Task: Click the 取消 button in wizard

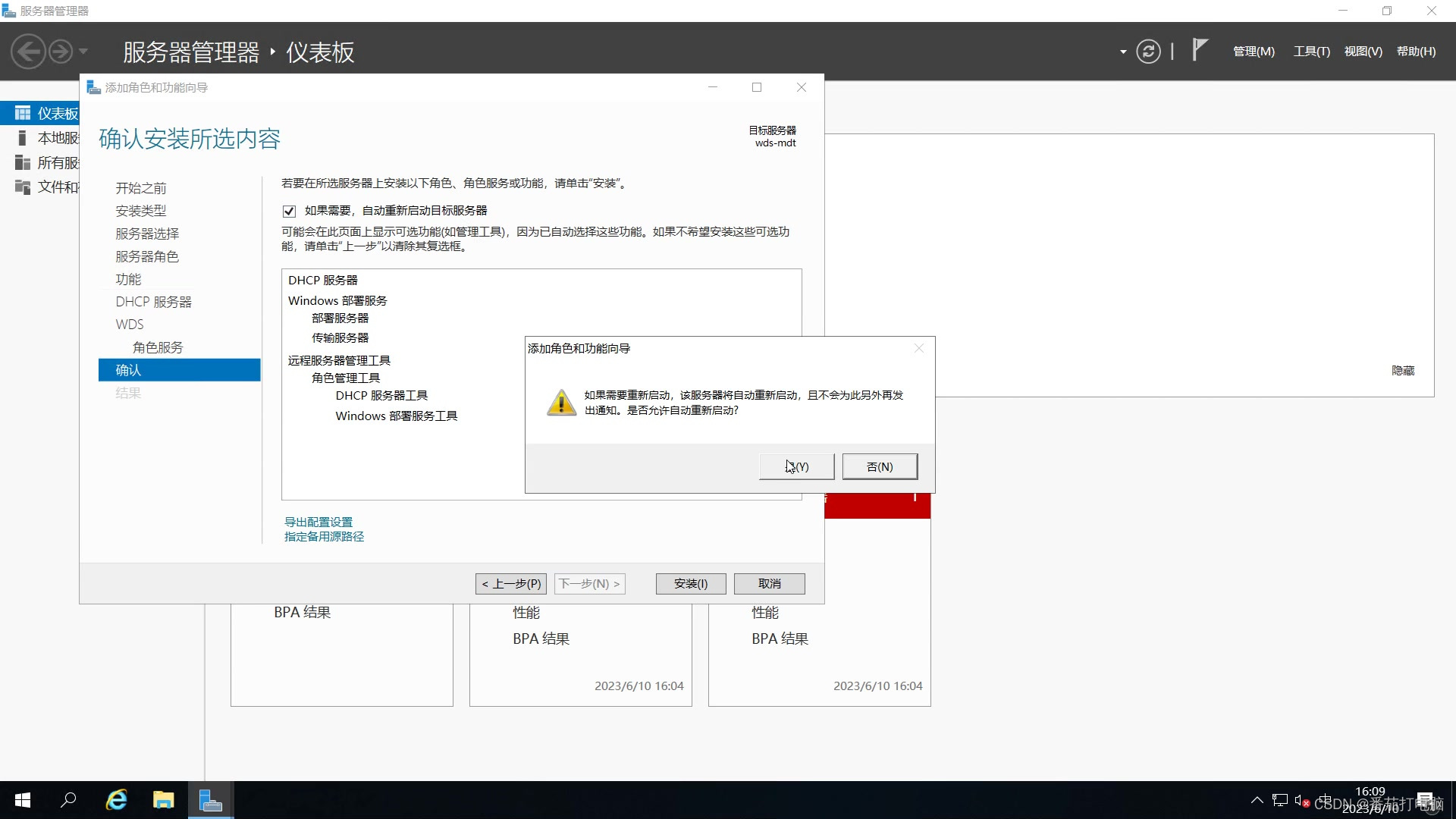Action: click(x=769, y=583)
